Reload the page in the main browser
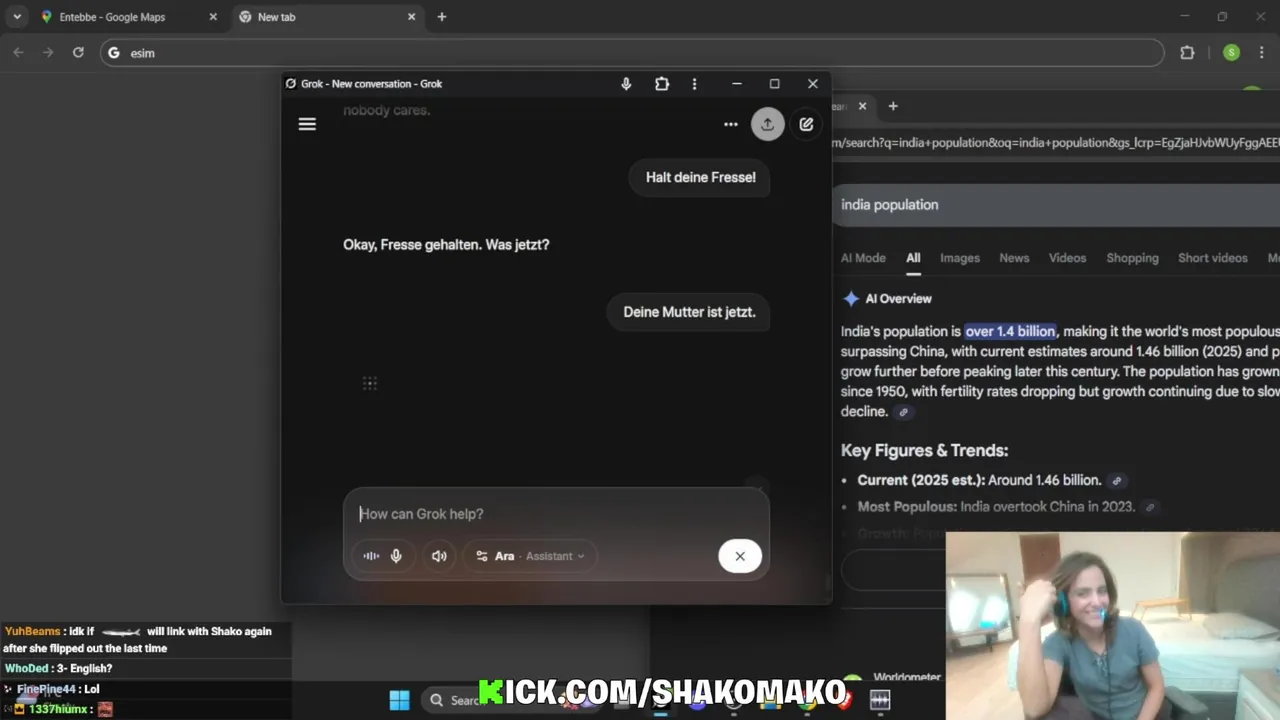This screenshot has width=1280, height=720. point(78,53)
